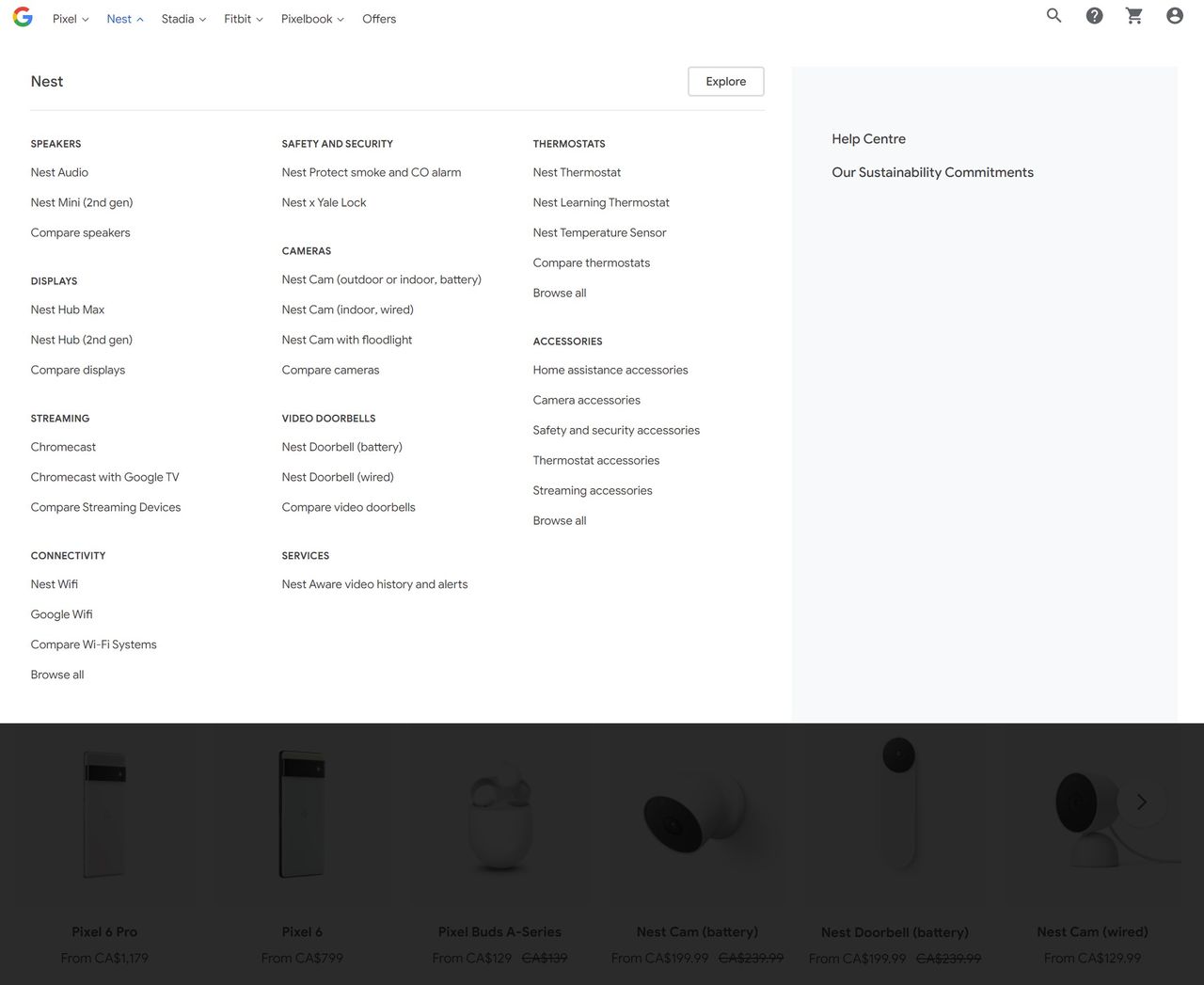
Task: Open Compare thermostats link
Action: [x=591, y=262]
